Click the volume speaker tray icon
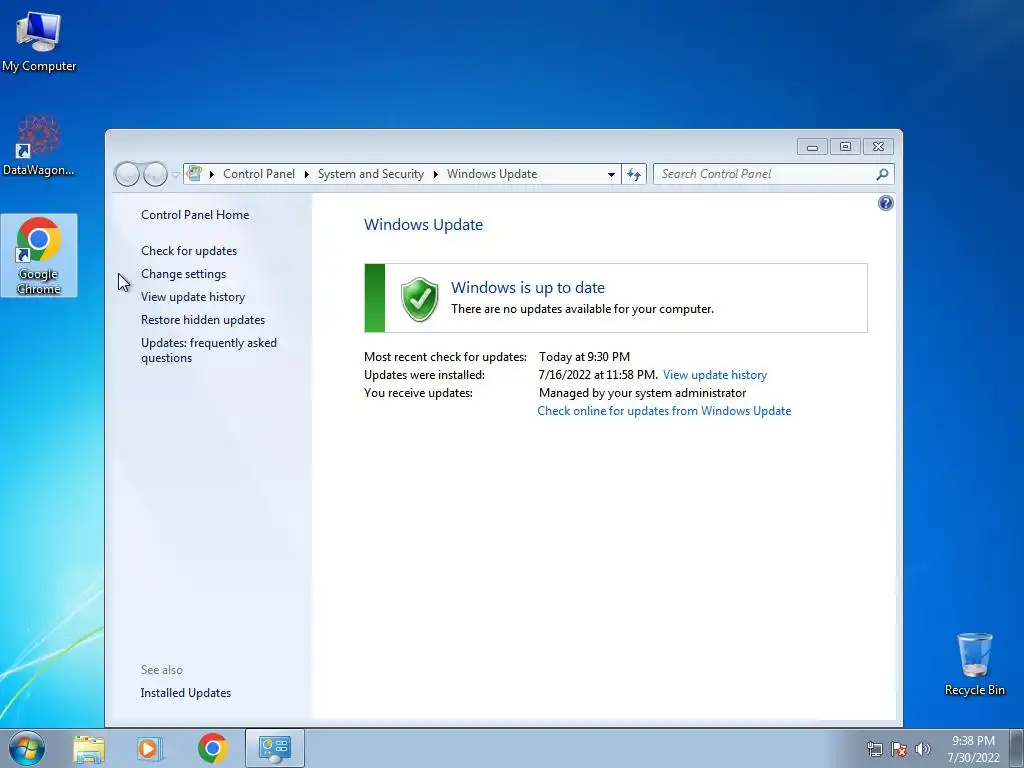Image resolution: width=1024 pixels, height=768 pixels. pyautogui.click(x=923, y=750)
